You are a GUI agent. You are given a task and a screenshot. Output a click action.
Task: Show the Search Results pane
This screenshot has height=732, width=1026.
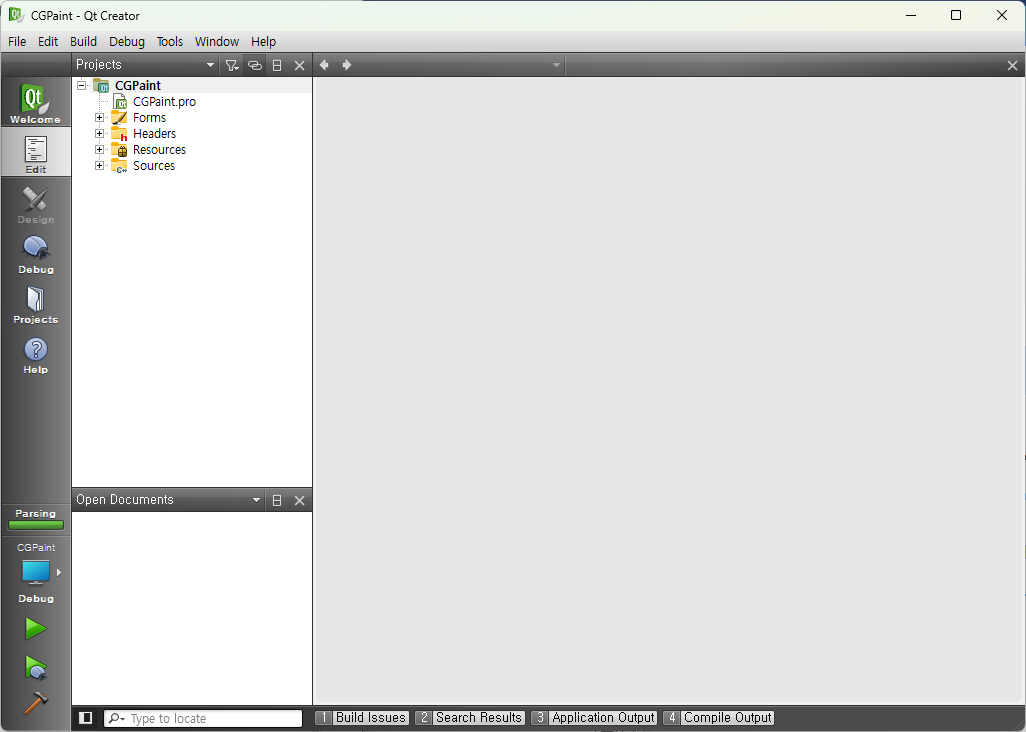[x=470, y=718]
